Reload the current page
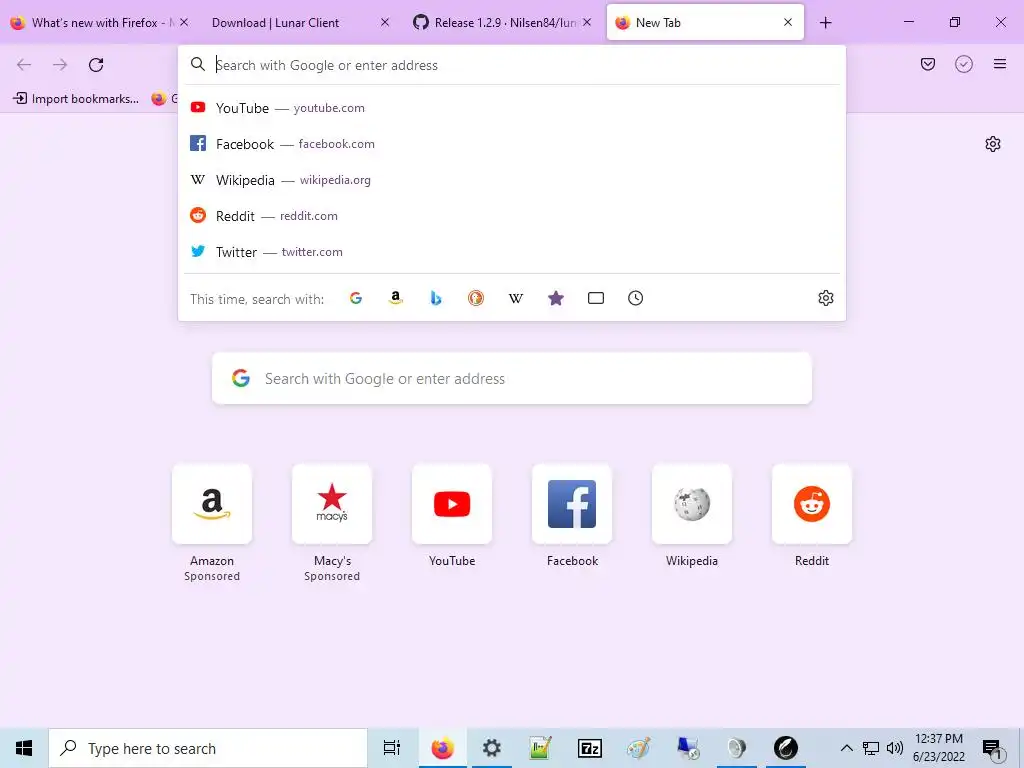The image size is (1024, 768). click(x=96, y=64)
